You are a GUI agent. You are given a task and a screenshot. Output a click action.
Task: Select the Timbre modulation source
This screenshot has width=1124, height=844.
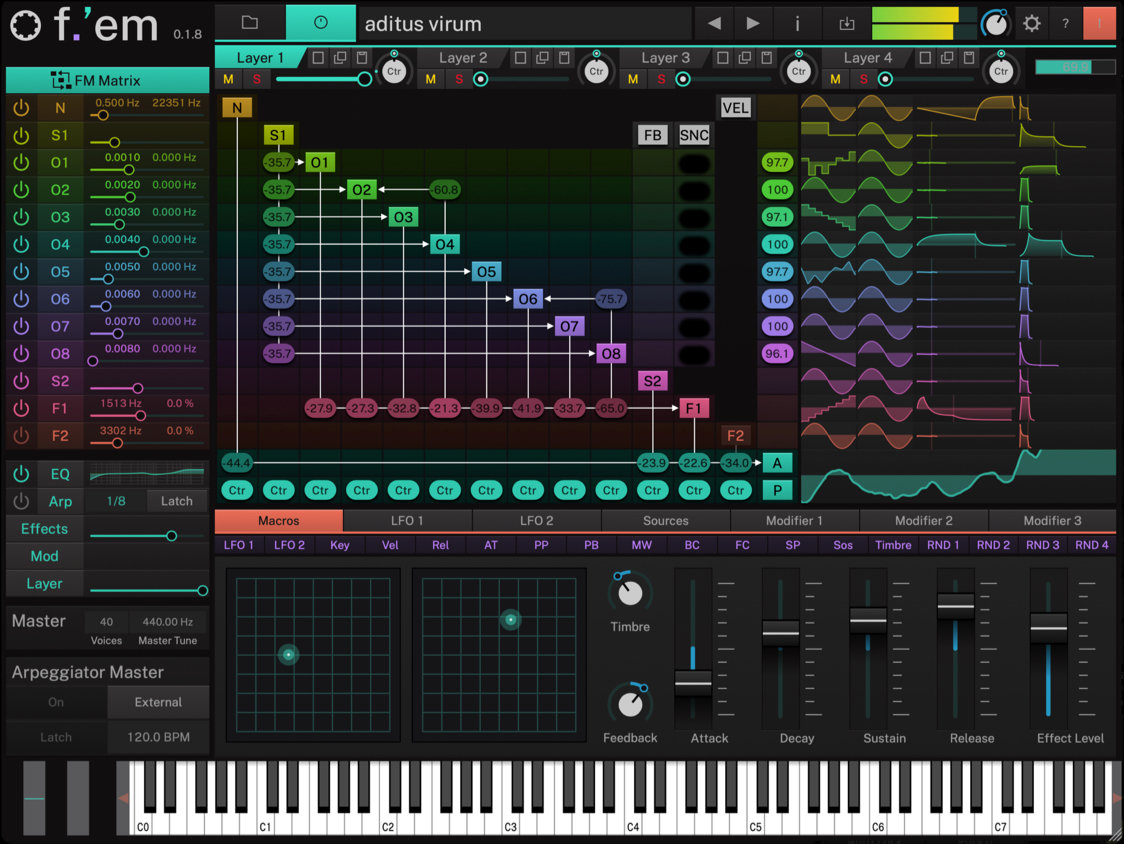coord(893,545)
